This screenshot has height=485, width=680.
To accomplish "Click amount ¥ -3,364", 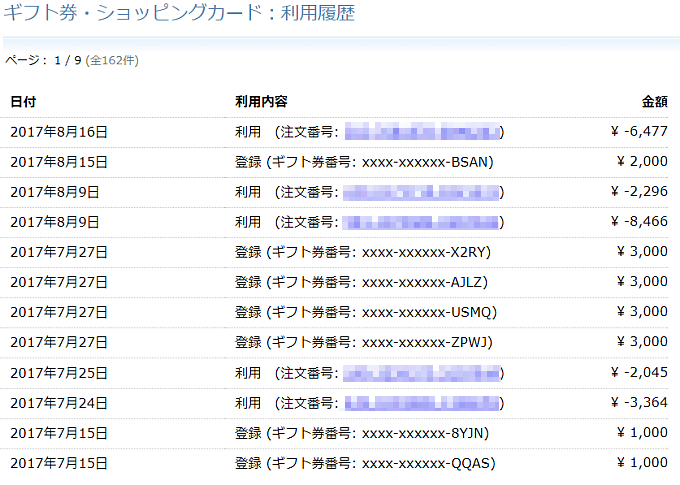I will tap(639, 402).
